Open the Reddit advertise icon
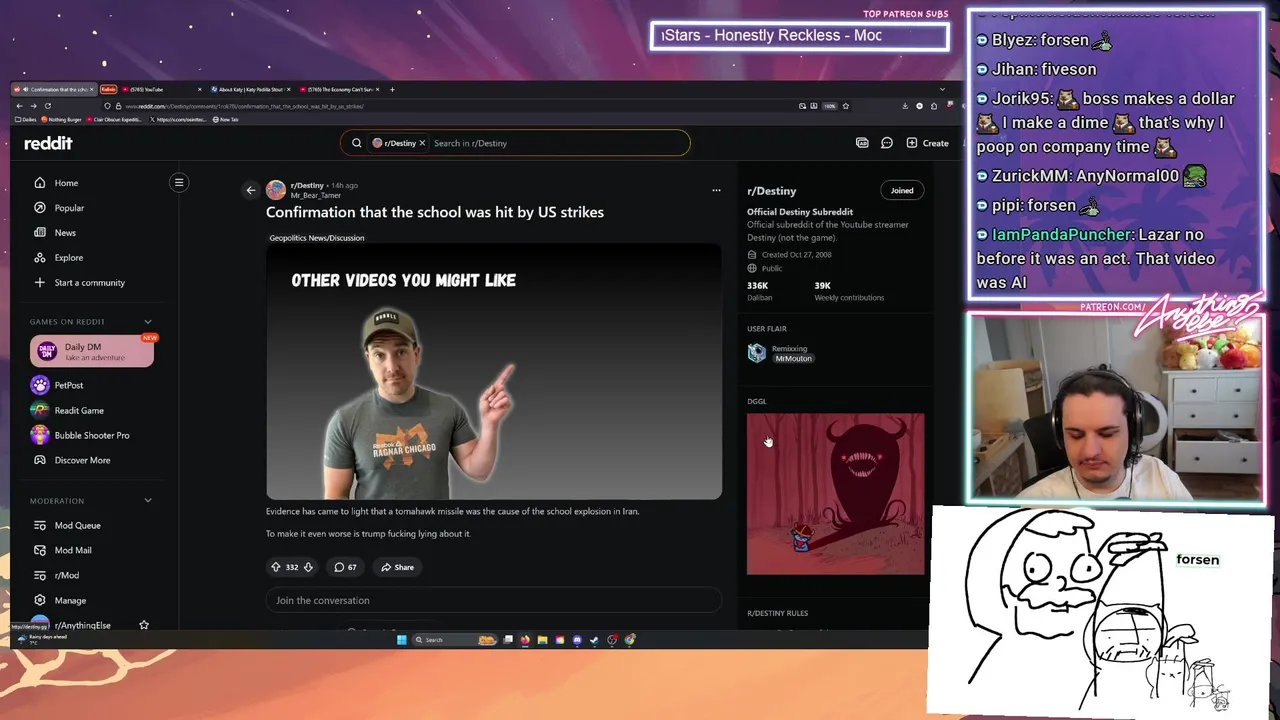Image resolution: width=1280 pixels, height=720 pixels. pos(862,143)
